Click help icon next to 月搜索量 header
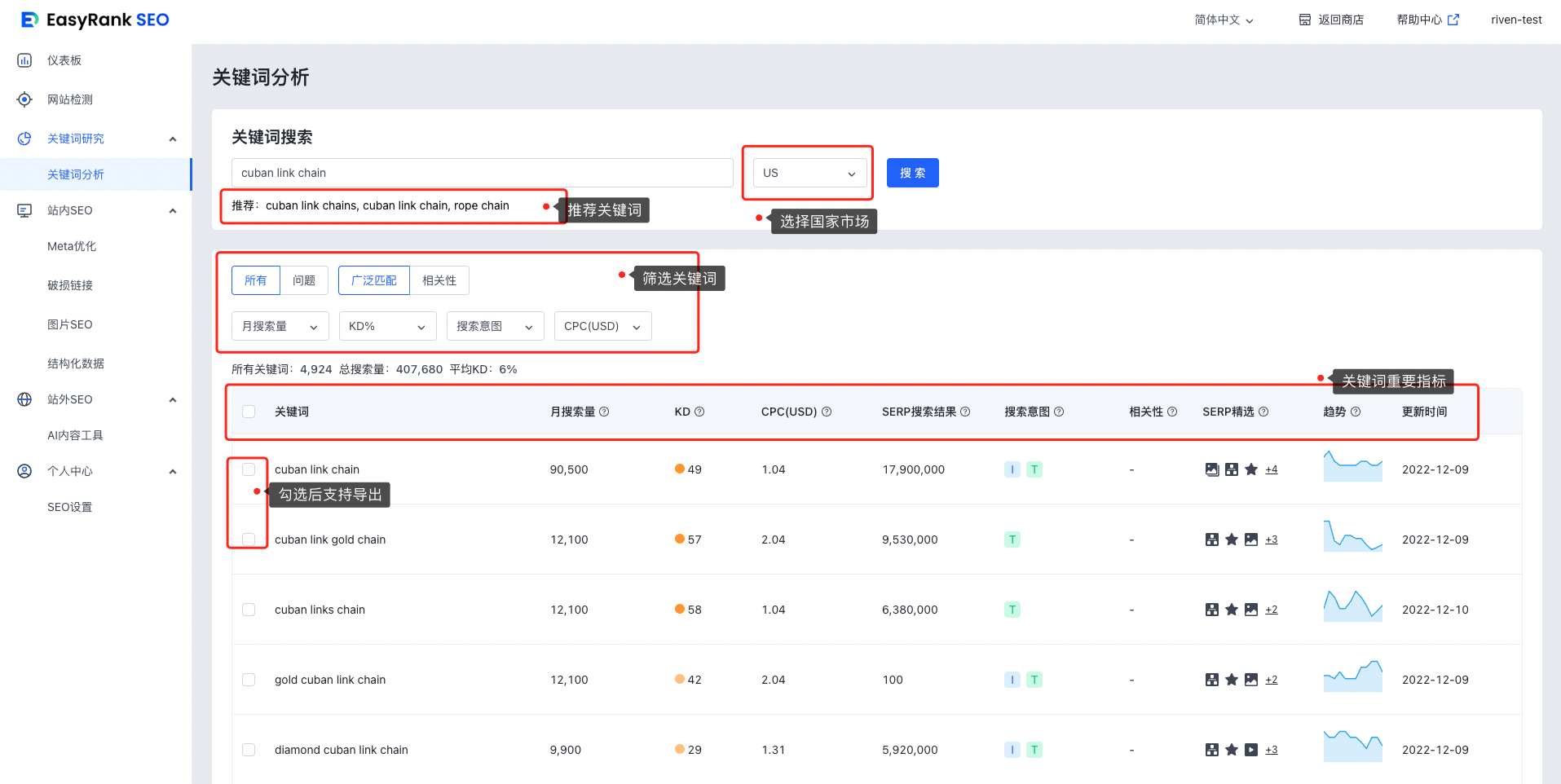The height and width of the screenshot is (784, 1561). 604,412
